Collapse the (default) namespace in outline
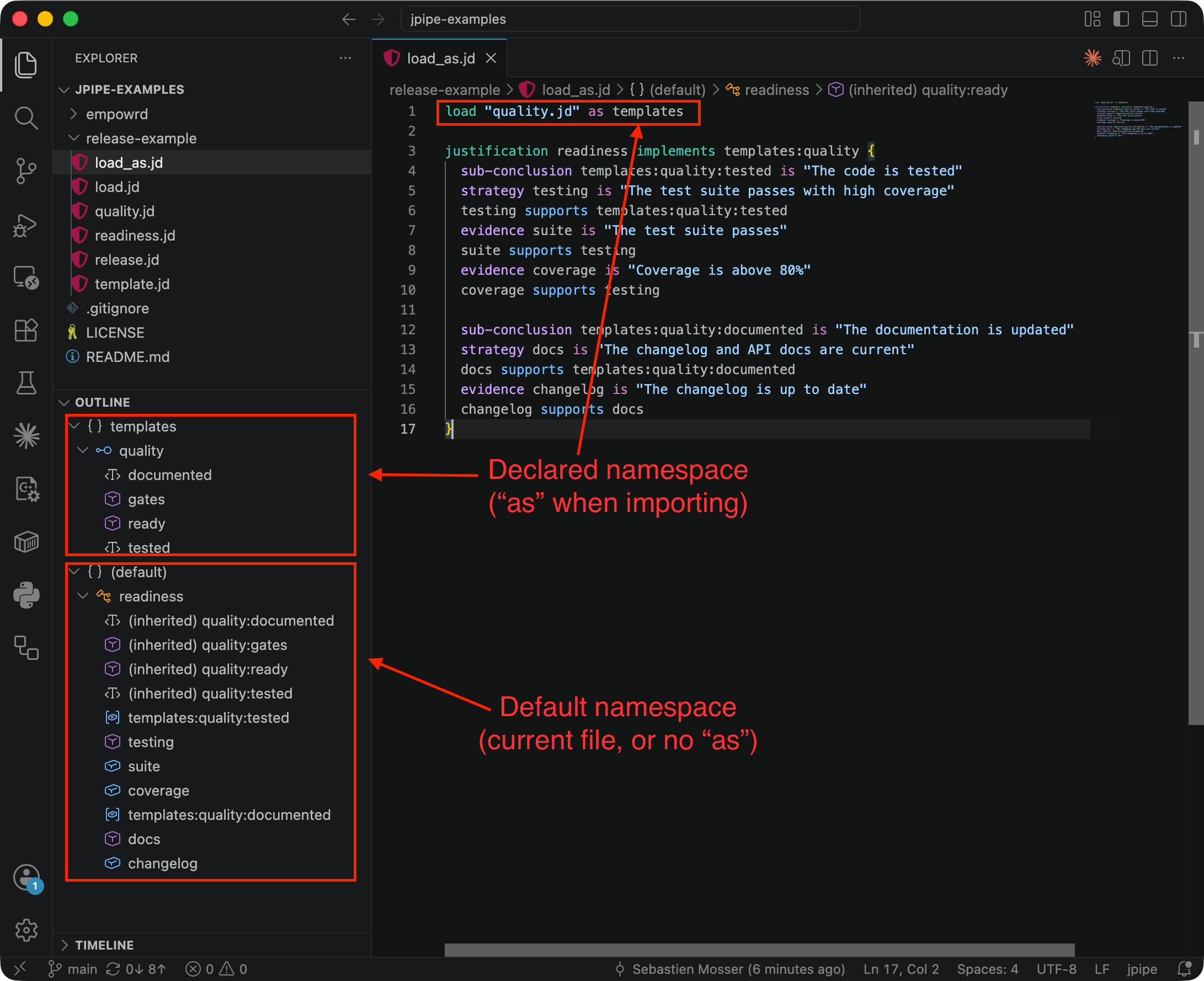The width and height of the screenshot is (1204, 981). click(73, 572)
